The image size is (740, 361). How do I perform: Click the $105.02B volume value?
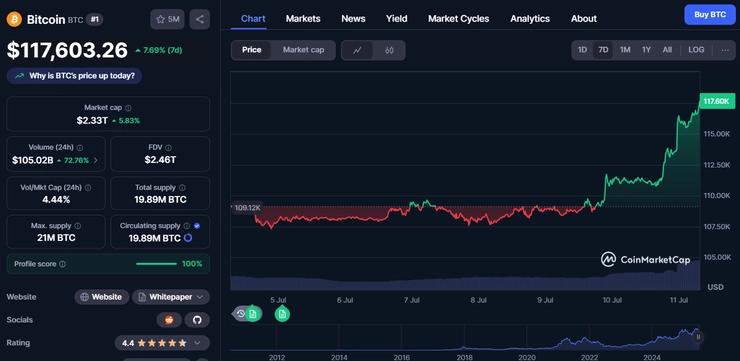(33, 160)
